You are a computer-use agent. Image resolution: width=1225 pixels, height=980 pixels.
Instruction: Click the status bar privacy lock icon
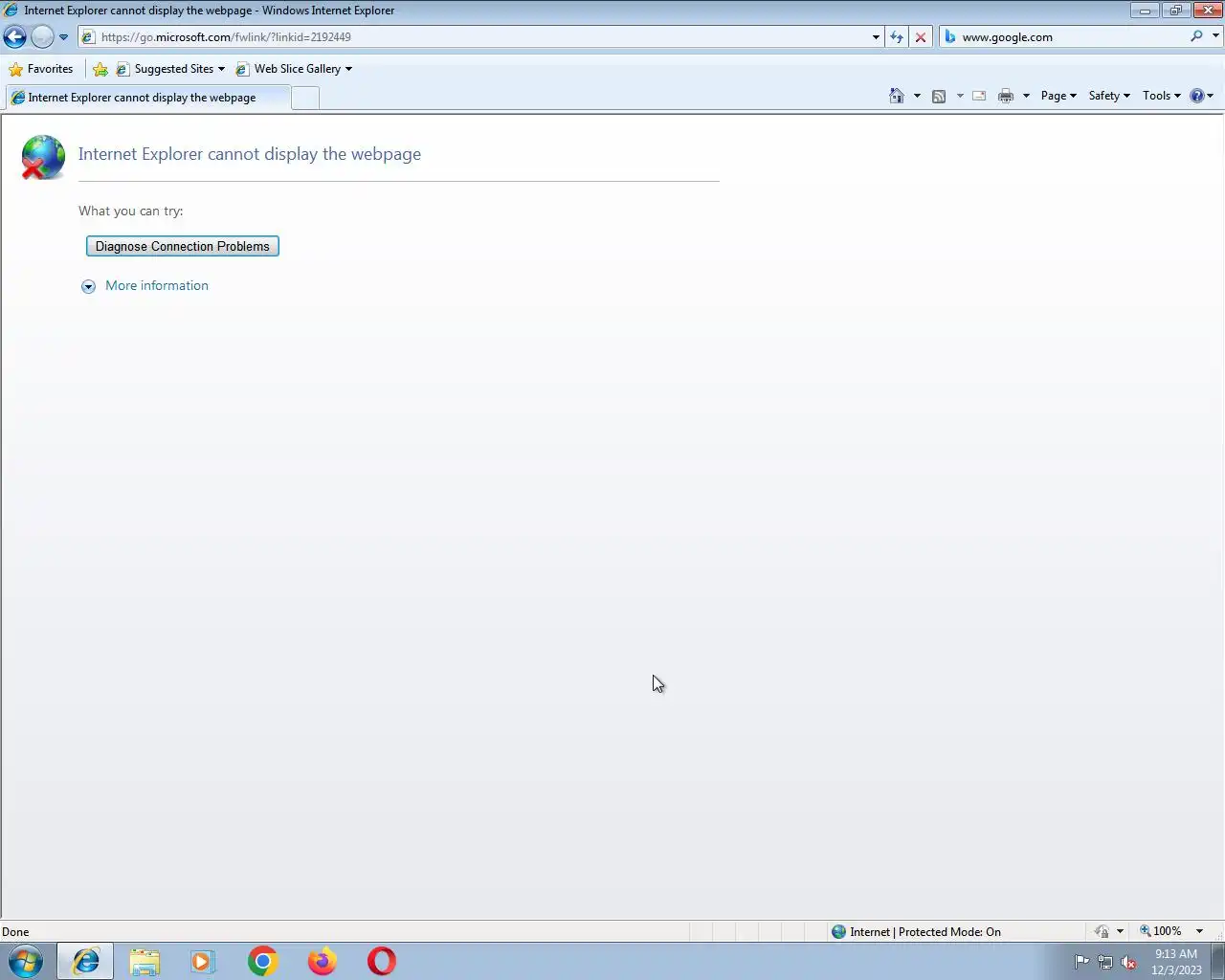point(1102,931)
